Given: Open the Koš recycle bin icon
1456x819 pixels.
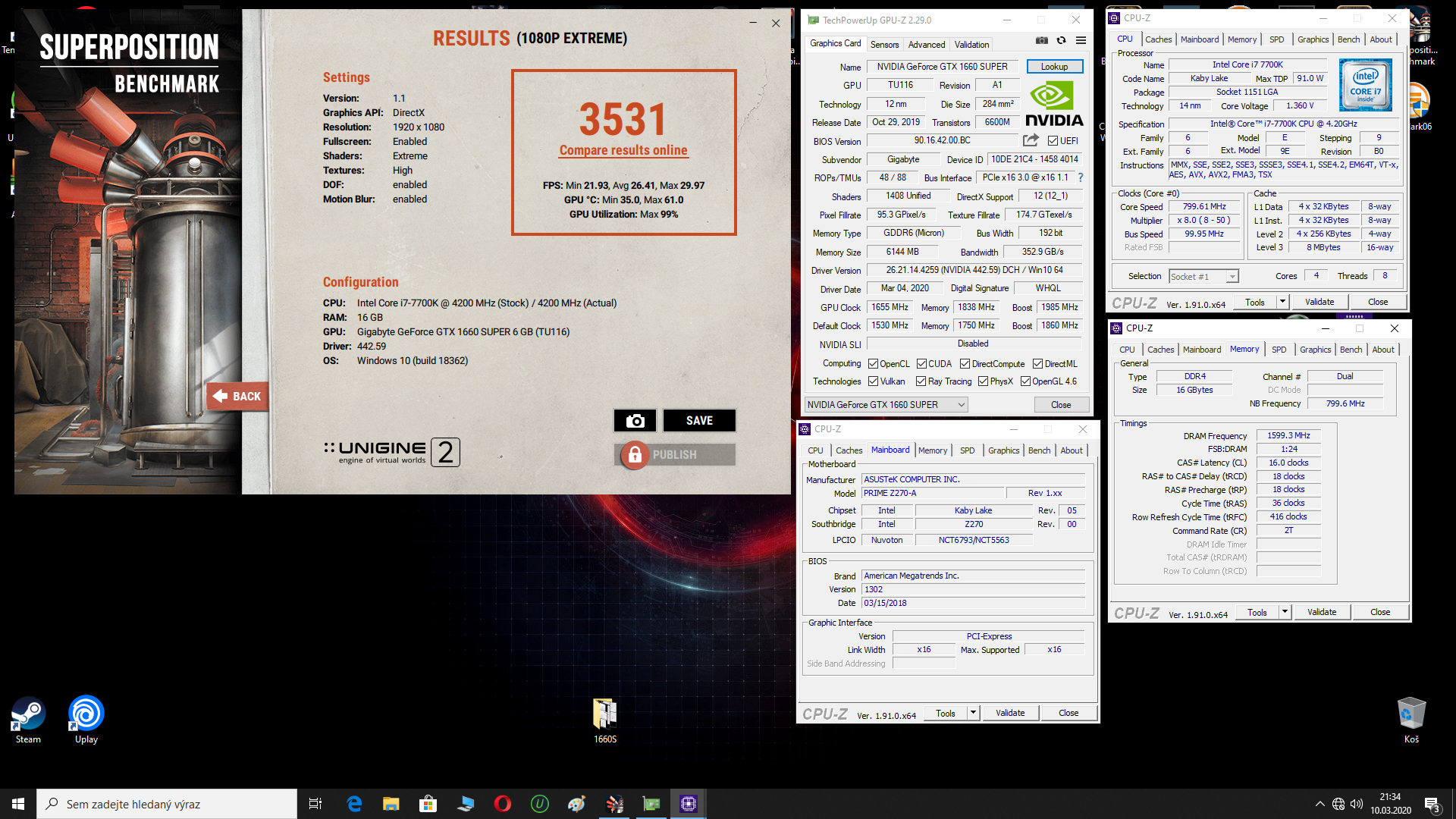Looking at the screenshot, I should pos(1411,720).
